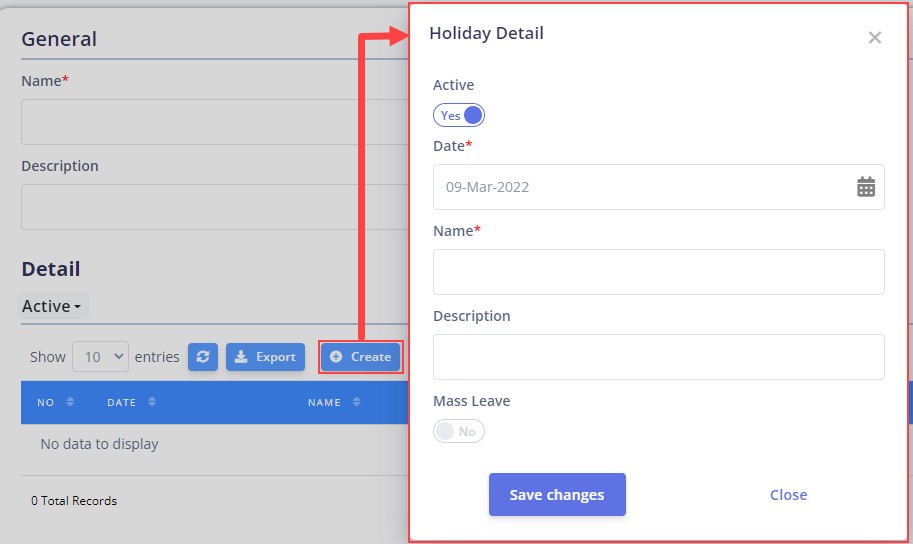Expand the Active filter dropdown
This screenshot has width=913, height=544.
click(52, 306)
